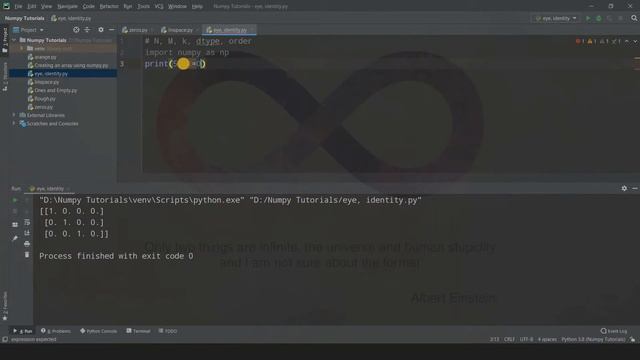This screenshot has height=360, width=640.
Task: Open the Event Log
Action: pyautogui.click(x=614, y=331)
